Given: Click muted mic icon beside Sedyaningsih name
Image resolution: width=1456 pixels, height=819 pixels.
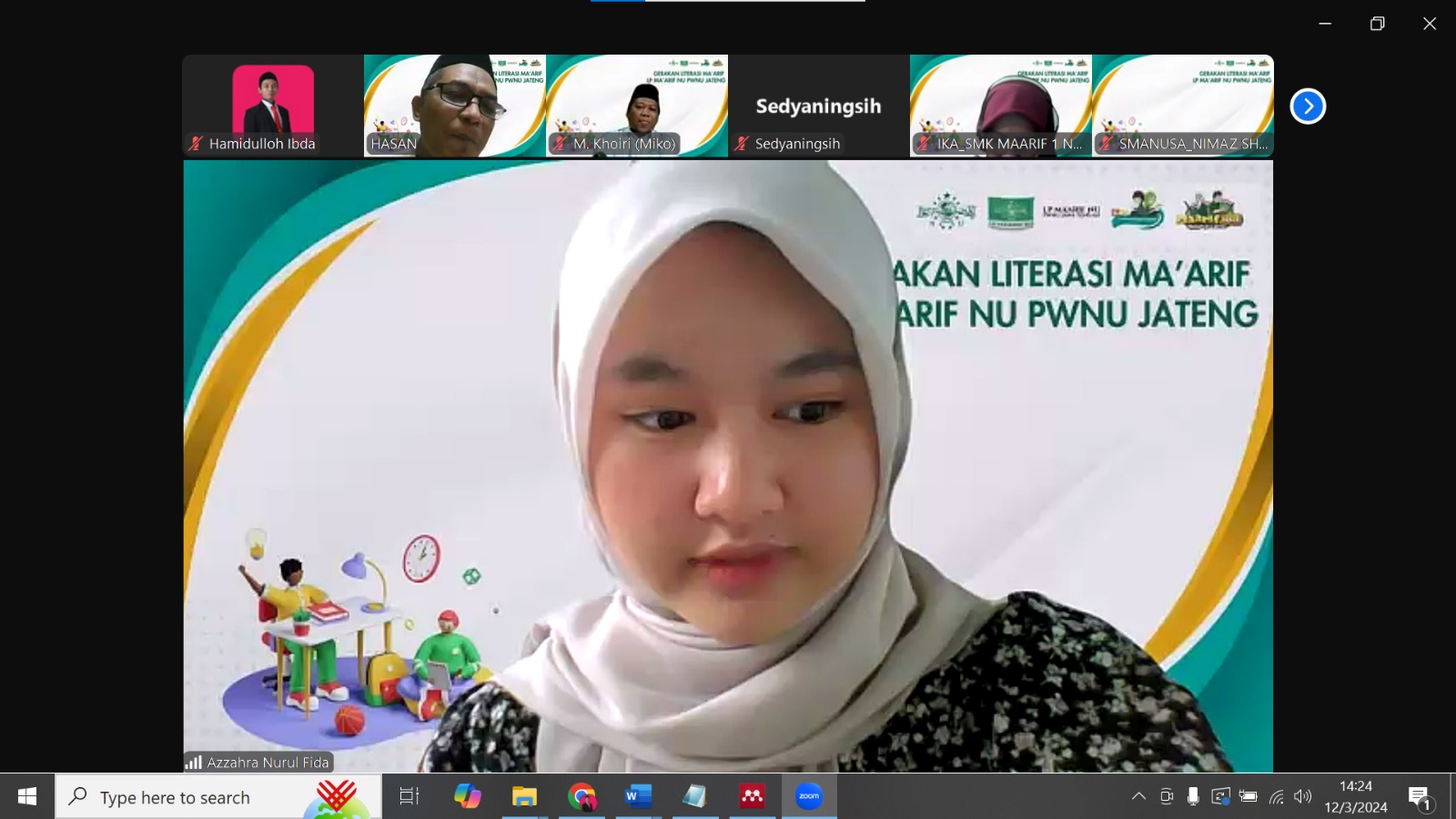Looking at the screenshot, I should pyautogui.click(x=742, y=144).
